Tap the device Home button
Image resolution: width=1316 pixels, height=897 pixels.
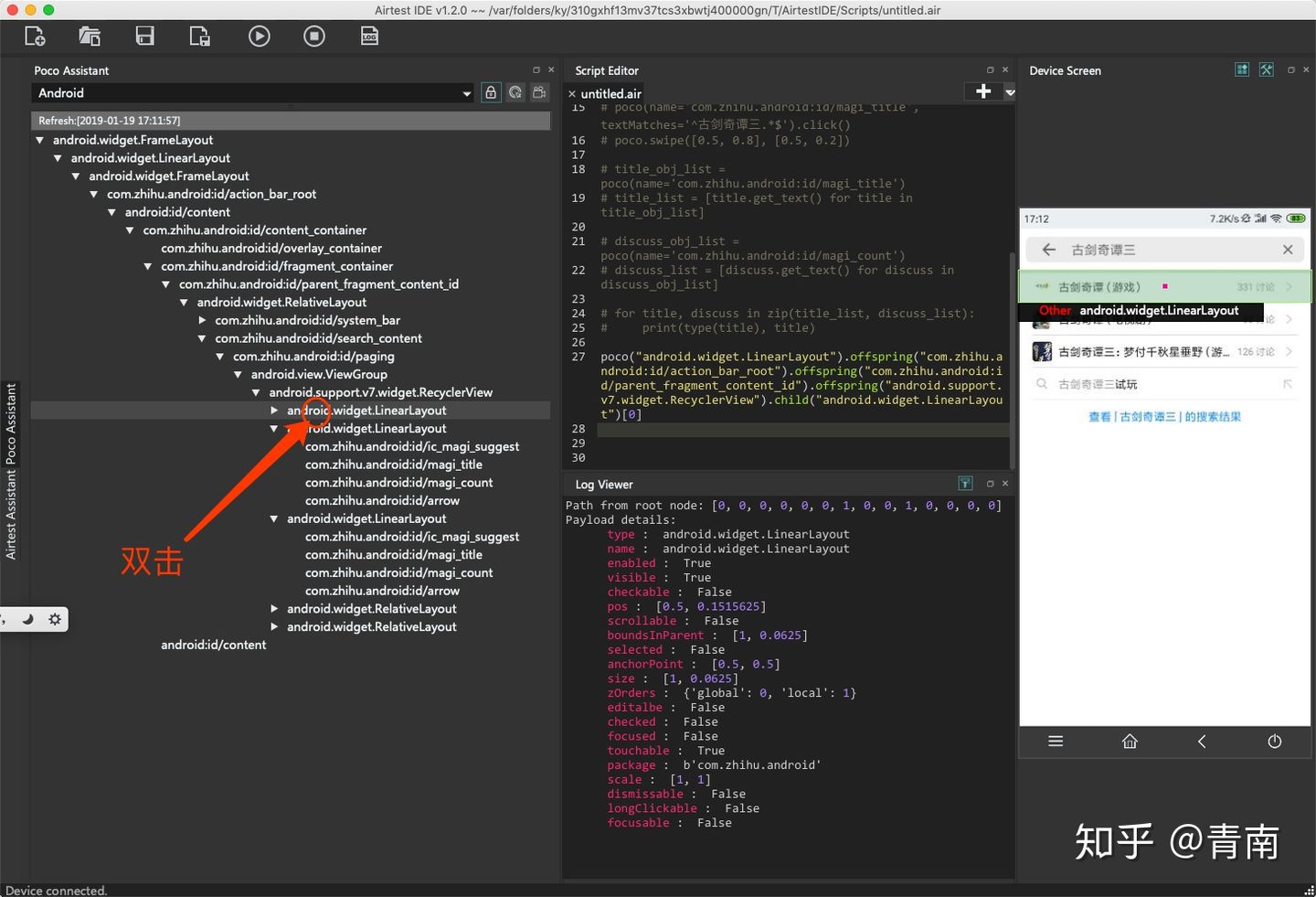point(1130,742)
